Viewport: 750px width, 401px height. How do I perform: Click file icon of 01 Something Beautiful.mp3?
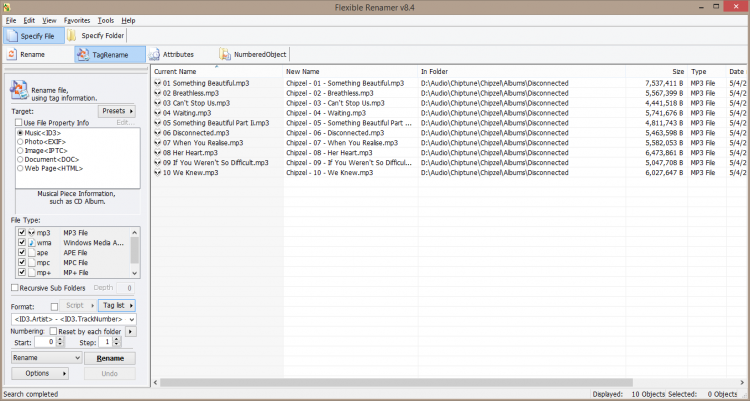(157, 83)
